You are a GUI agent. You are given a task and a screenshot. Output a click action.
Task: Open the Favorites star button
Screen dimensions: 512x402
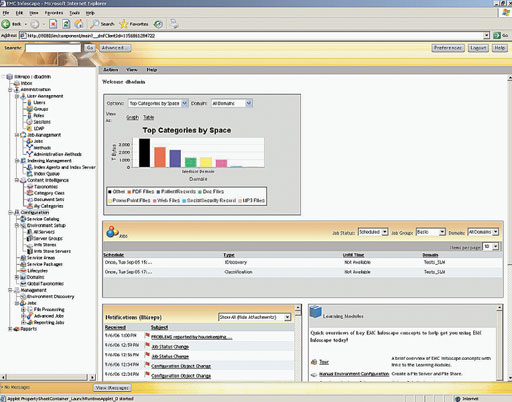click(x=134, y=24)
